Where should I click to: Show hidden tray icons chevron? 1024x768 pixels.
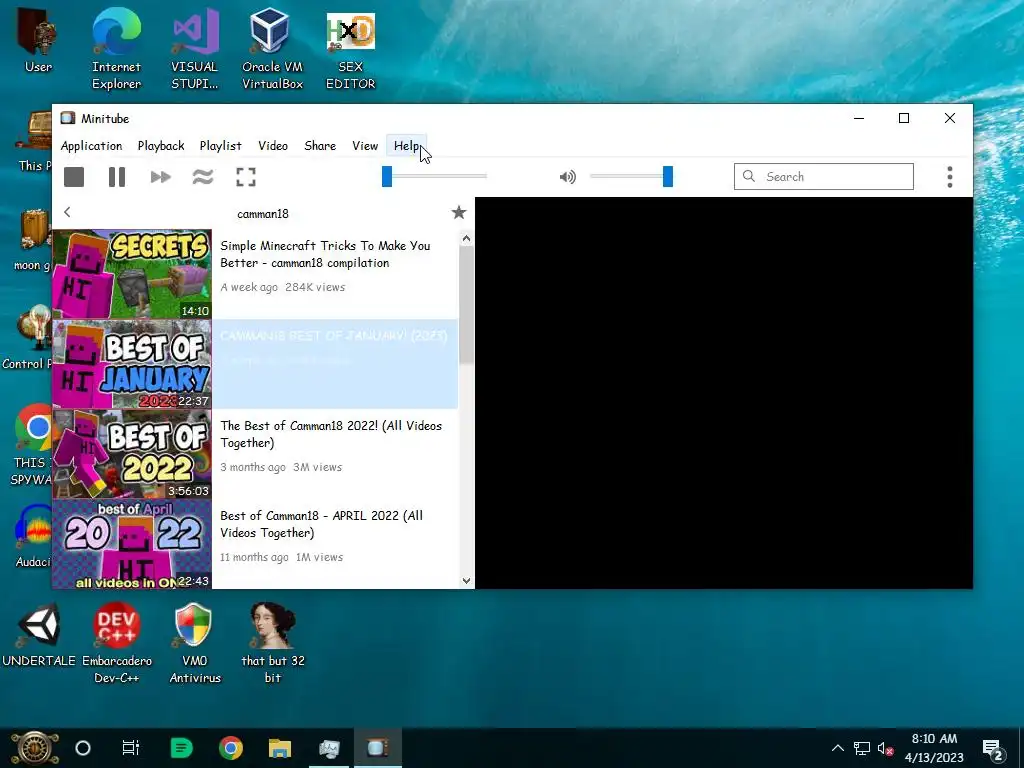click(838, 748)
